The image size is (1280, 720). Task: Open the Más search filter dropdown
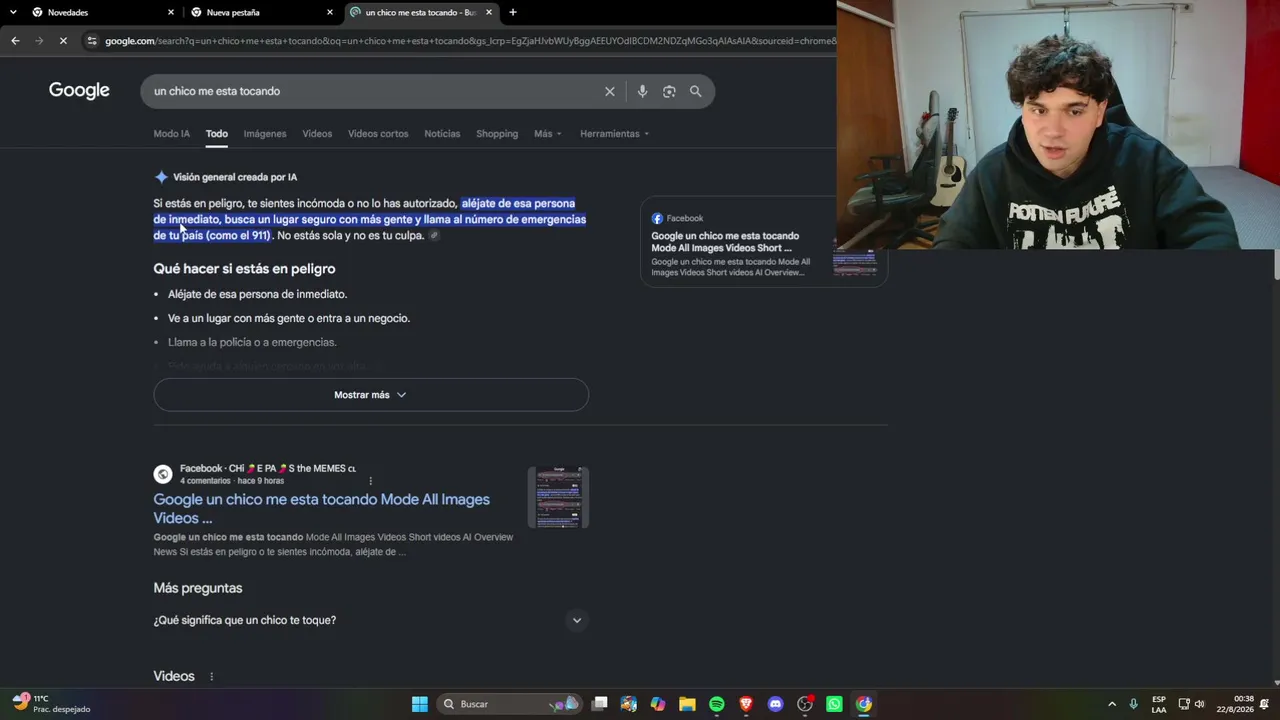[x=548, y=134]
